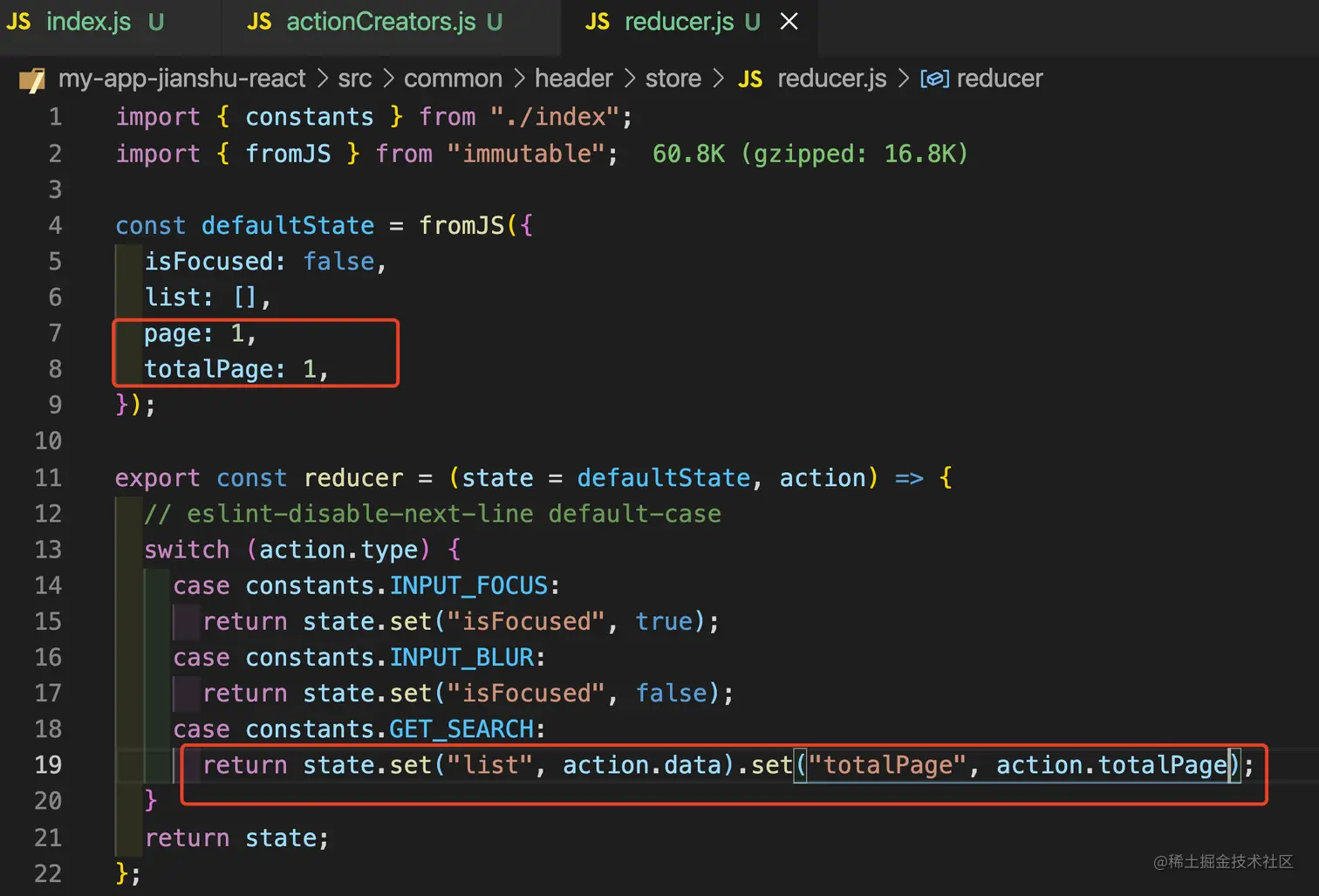
Task: Click the switch keyword on line 13
Action: coord(187,550)
